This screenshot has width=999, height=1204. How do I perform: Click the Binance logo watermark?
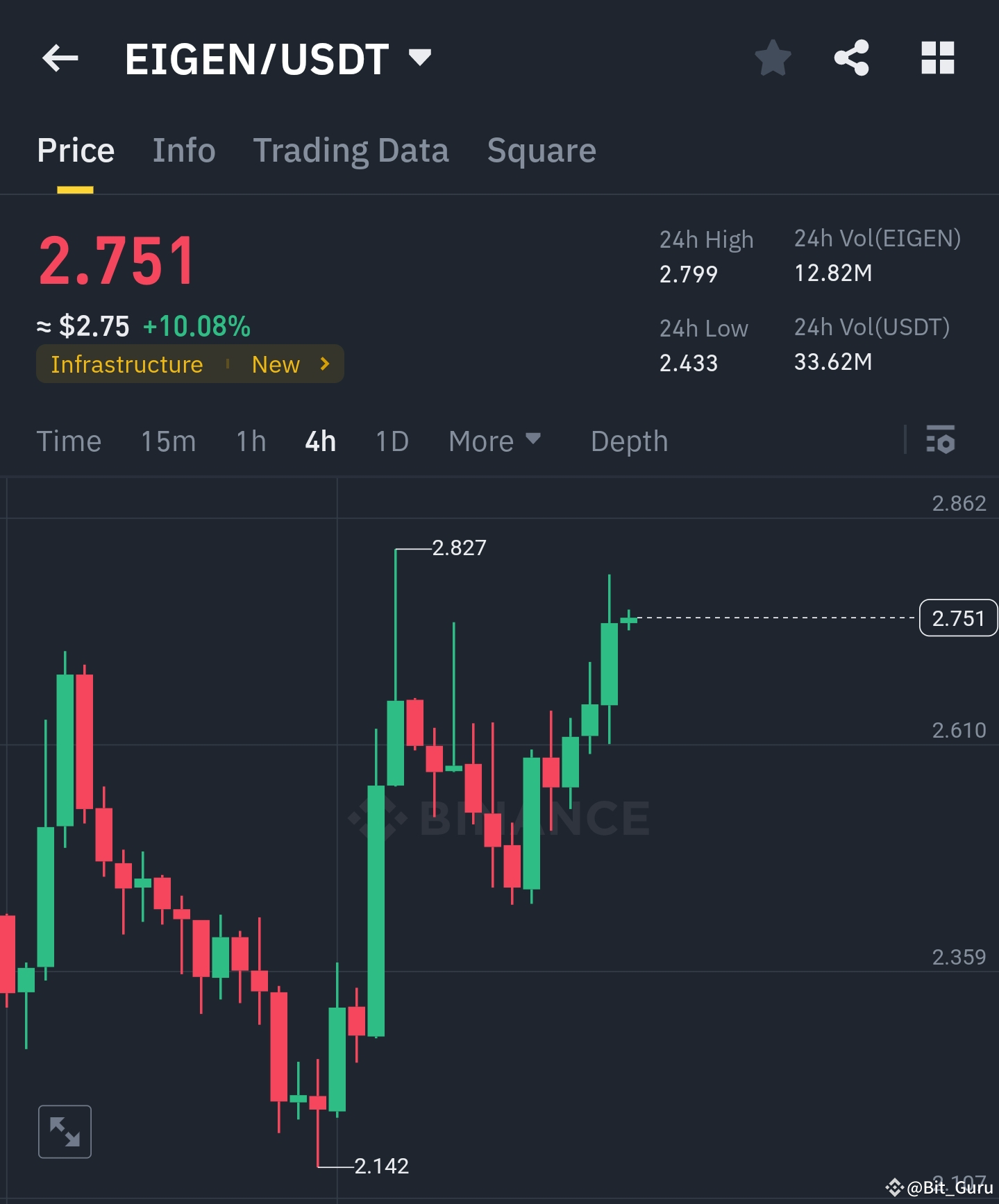[x=499, y=817]
